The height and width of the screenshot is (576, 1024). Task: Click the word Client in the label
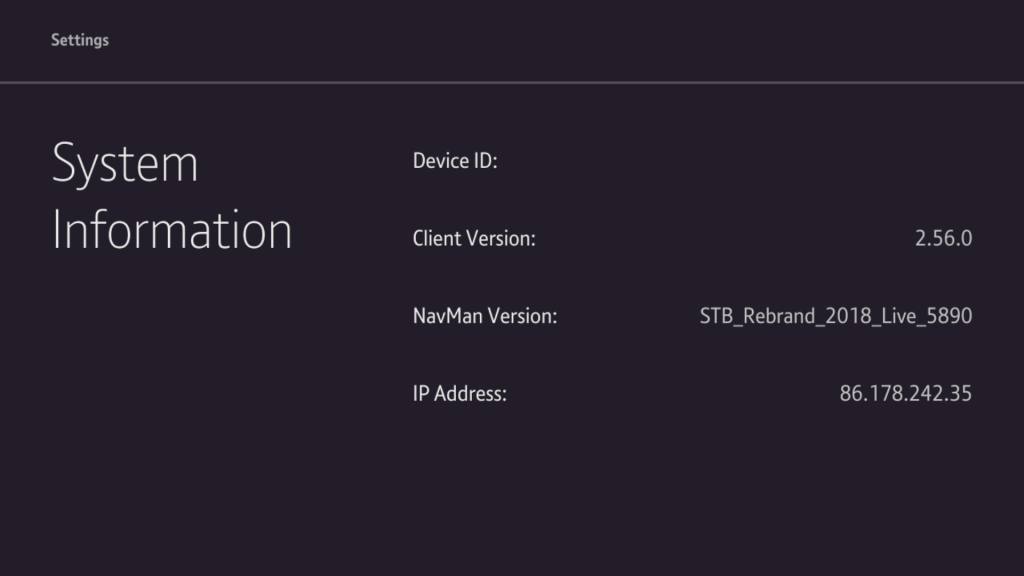[436, 239]
